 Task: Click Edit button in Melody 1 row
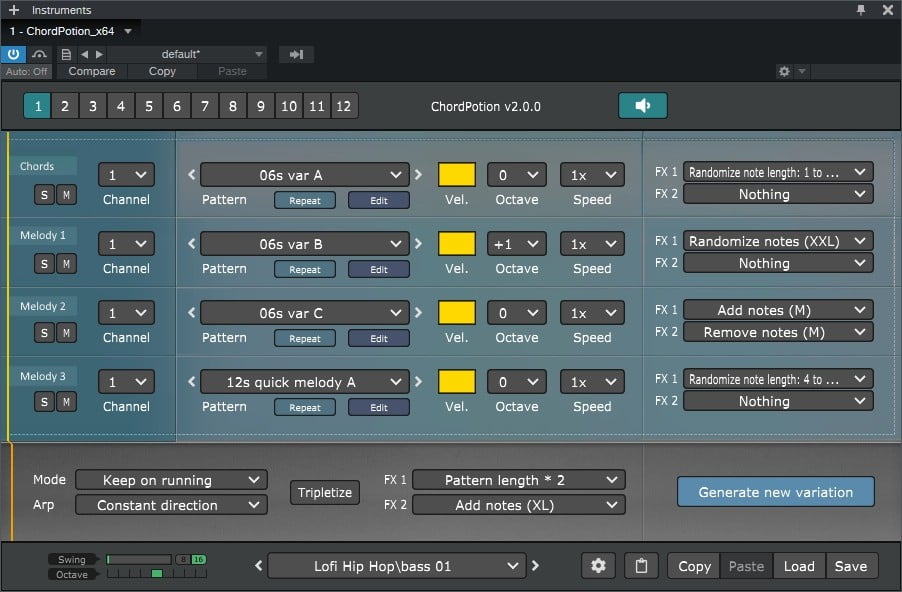[379, 269]
